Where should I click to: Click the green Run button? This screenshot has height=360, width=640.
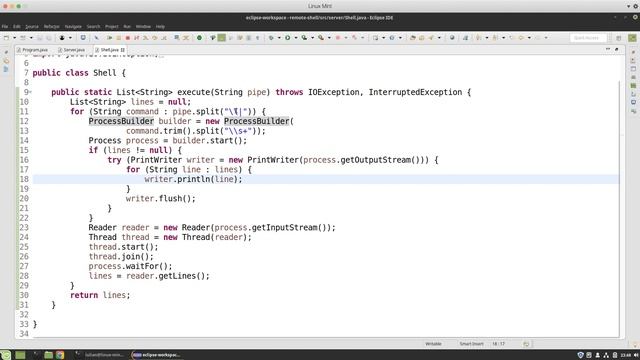287,38
